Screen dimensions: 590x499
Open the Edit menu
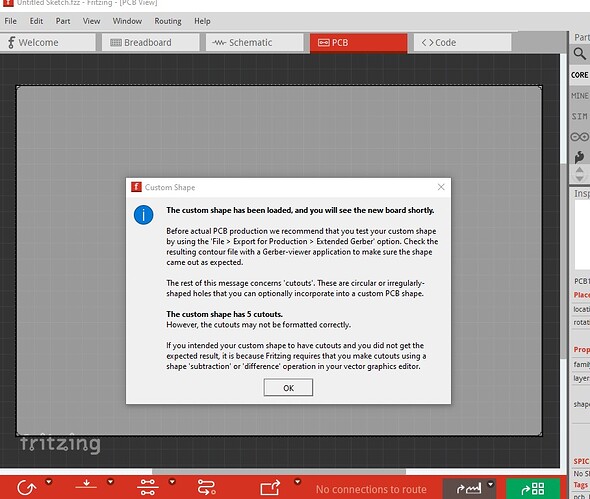tap(36, 21)
